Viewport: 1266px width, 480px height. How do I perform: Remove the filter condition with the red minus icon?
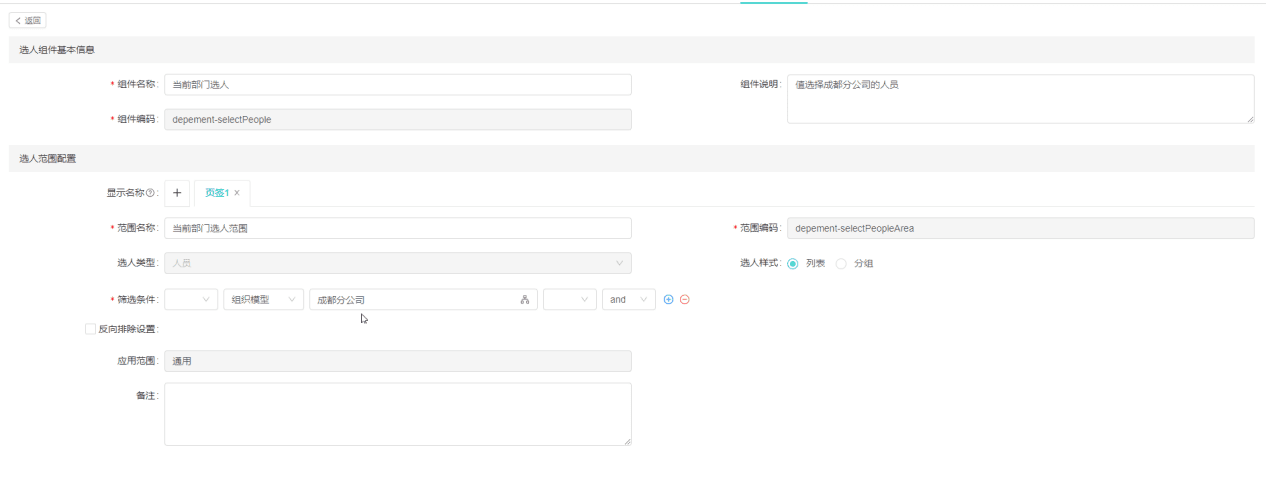(x=685, y=299)
